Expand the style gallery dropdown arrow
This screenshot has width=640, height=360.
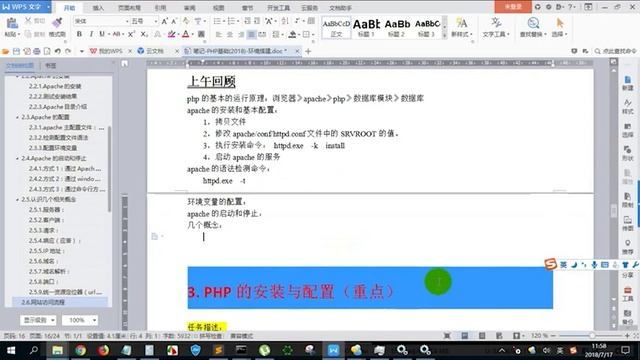coord(444,36)
